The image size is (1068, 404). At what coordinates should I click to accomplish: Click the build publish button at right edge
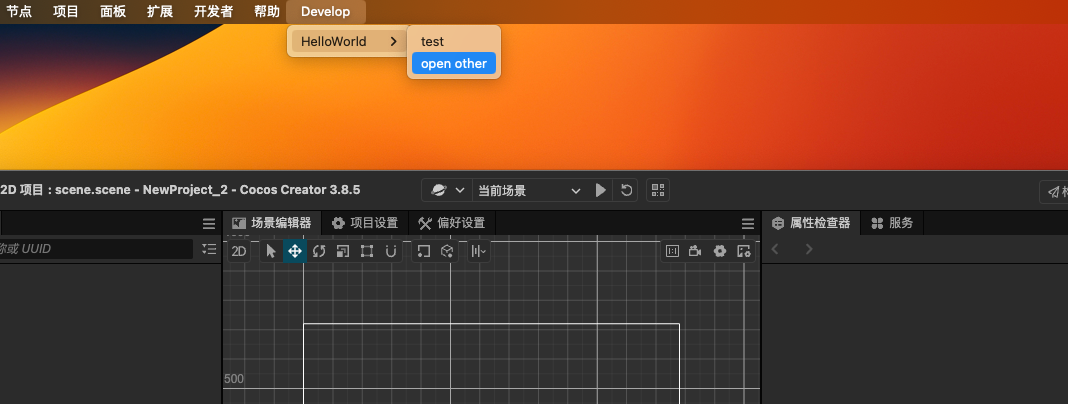pyautogui.click(x=1054, y=191)
